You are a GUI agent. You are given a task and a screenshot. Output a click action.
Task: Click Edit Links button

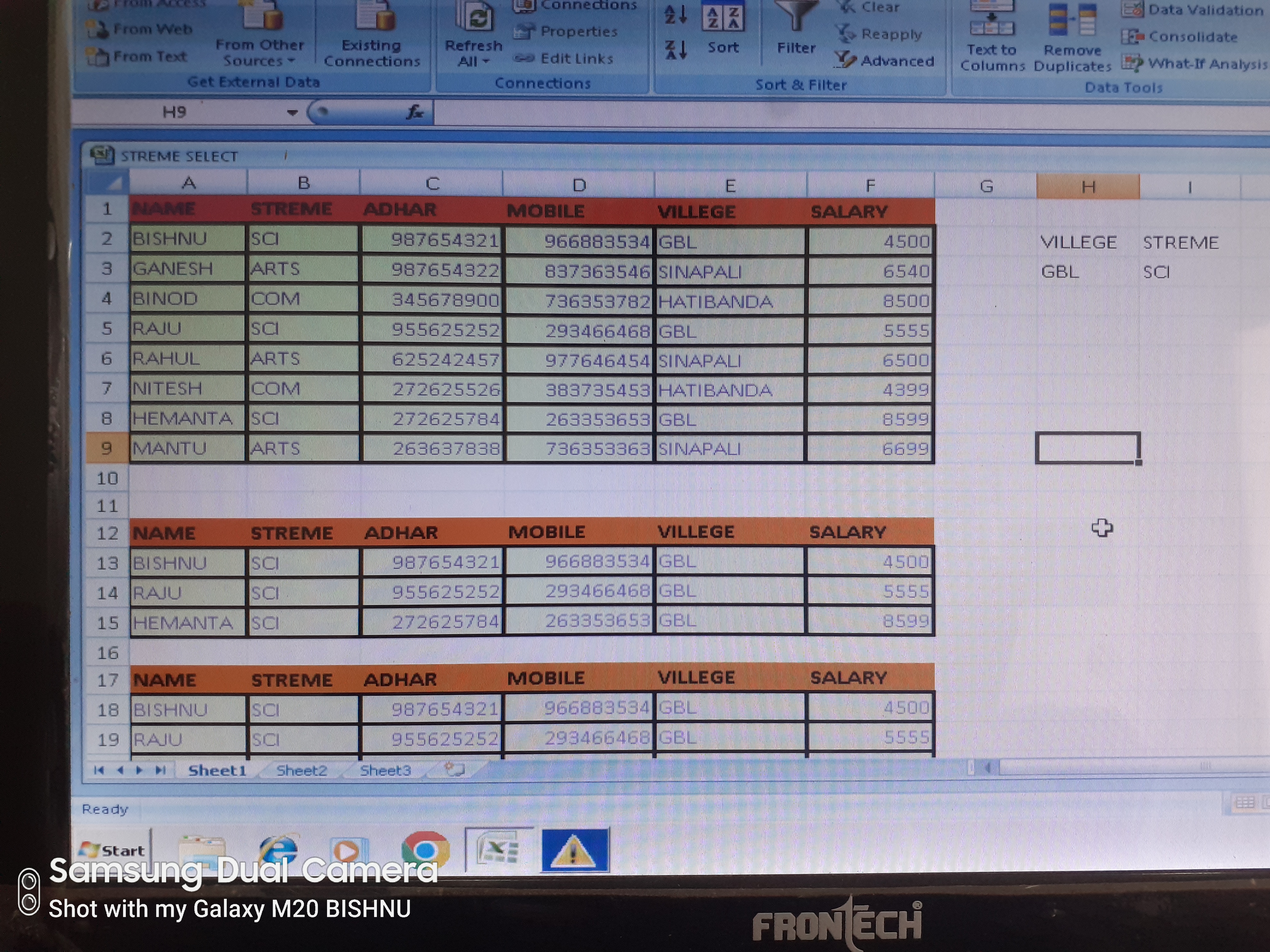pos(564,58)
